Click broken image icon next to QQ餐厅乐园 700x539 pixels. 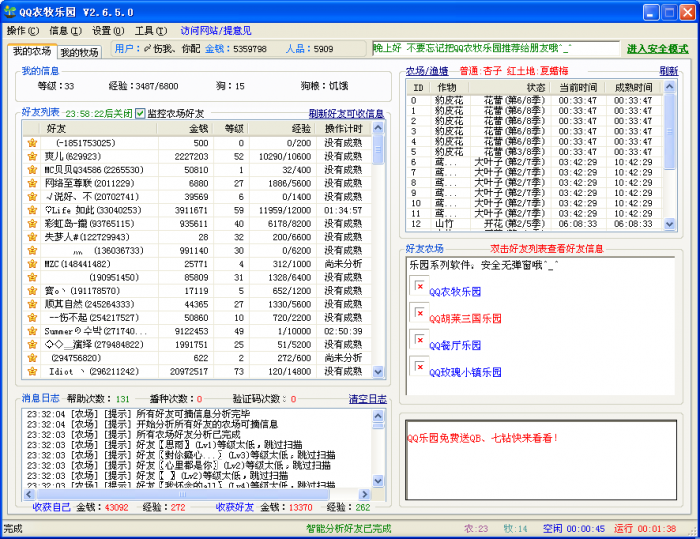[x=419, y=339]
